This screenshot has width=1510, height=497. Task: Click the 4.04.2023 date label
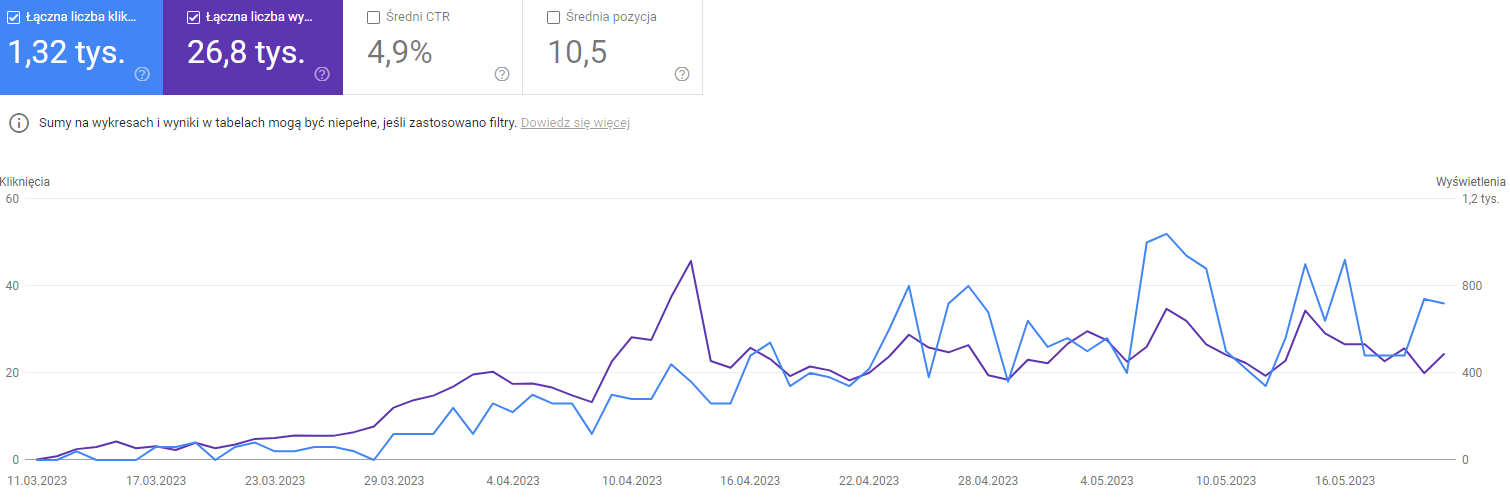[513, 480]
